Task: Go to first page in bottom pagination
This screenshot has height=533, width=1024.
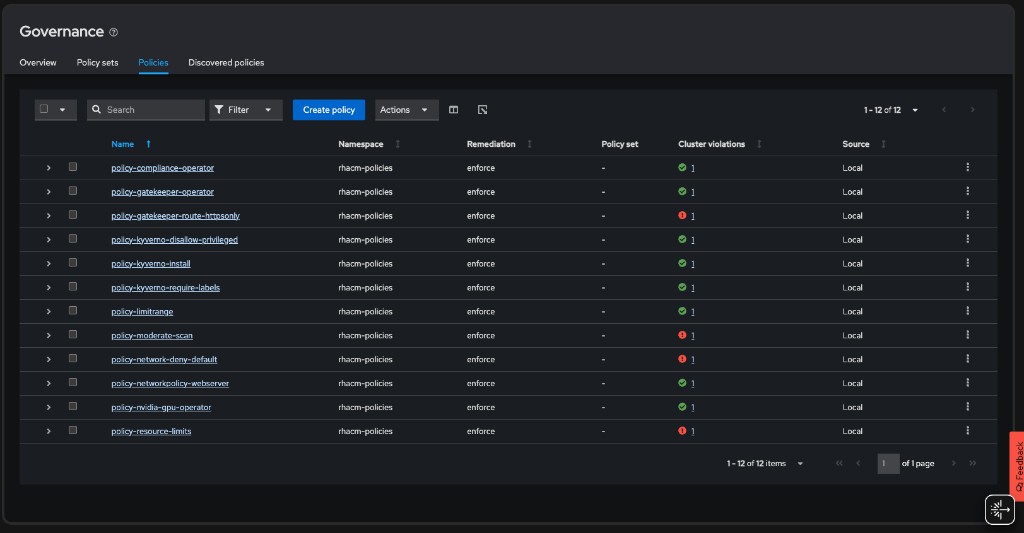Action: coord(839,463)
